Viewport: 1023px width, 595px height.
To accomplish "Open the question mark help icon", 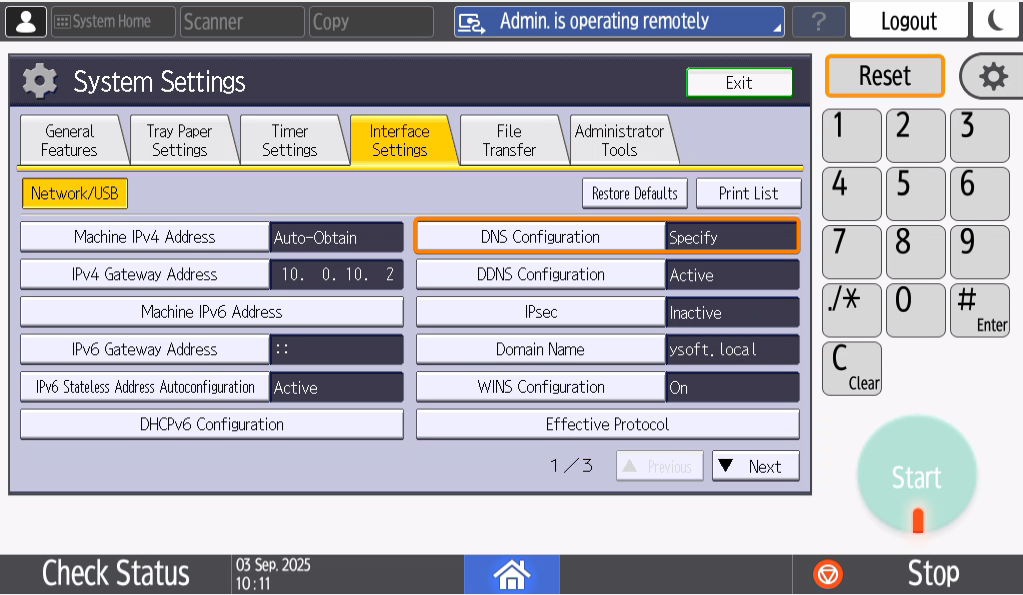I will tap(817, 21).
